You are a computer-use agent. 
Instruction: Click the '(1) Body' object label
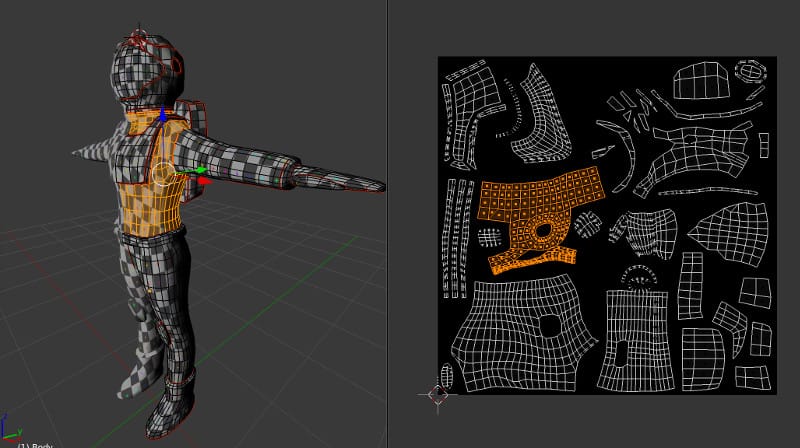click(x=35, y=445)
